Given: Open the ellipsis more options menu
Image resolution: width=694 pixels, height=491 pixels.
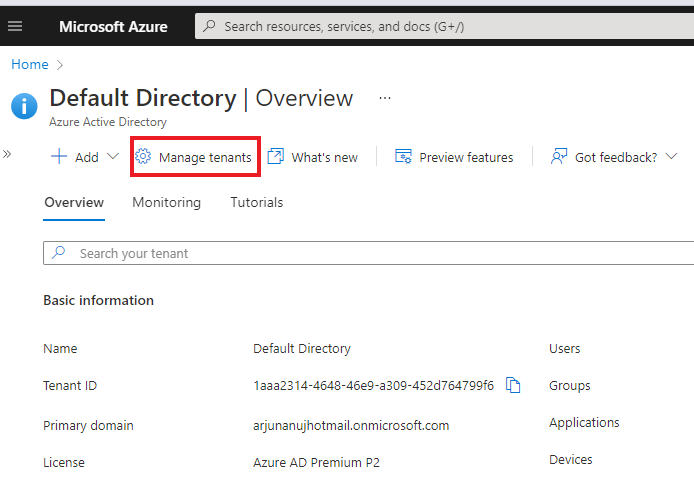Looking at the screenshot, I should click(385, 98).
